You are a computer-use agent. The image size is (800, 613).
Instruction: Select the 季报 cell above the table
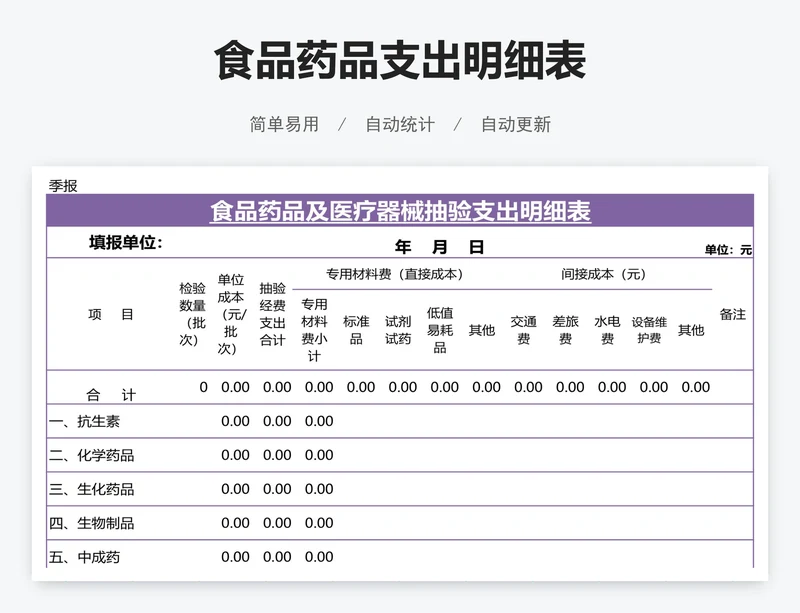63,185
